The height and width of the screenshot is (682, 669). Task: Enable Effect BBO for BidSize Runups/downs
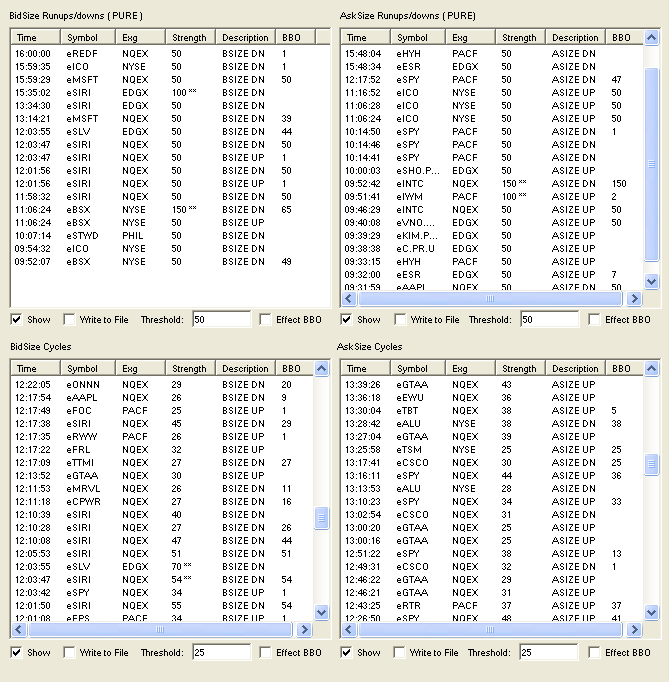tap(265, 320)
